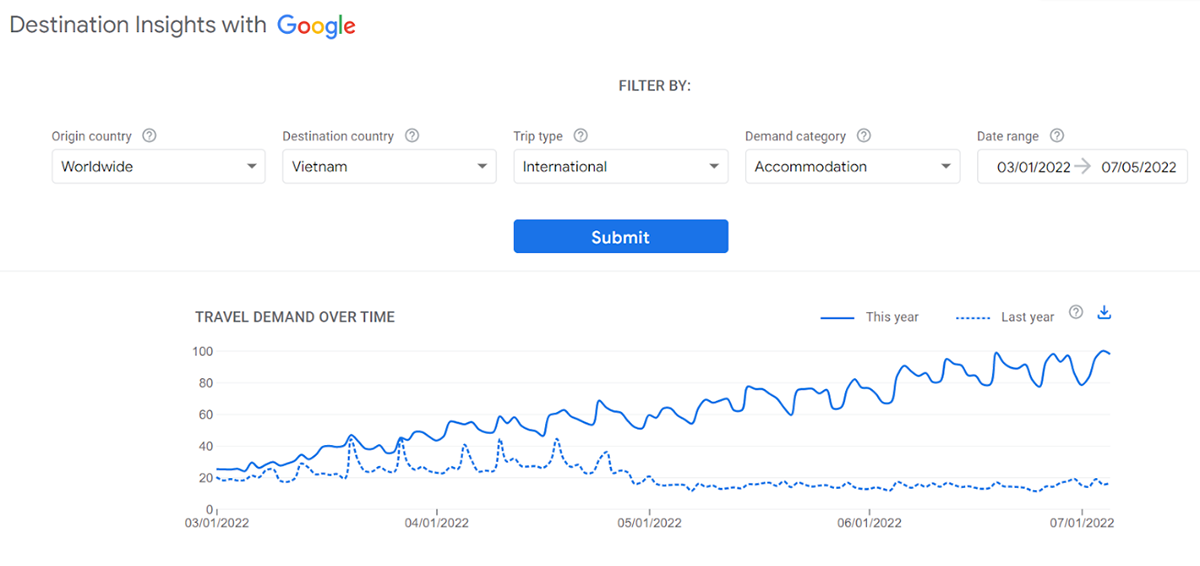The width and height of the screenshot is (1200, 566).
Task: Click the Destination Insights with title
Action: [138, 26]
